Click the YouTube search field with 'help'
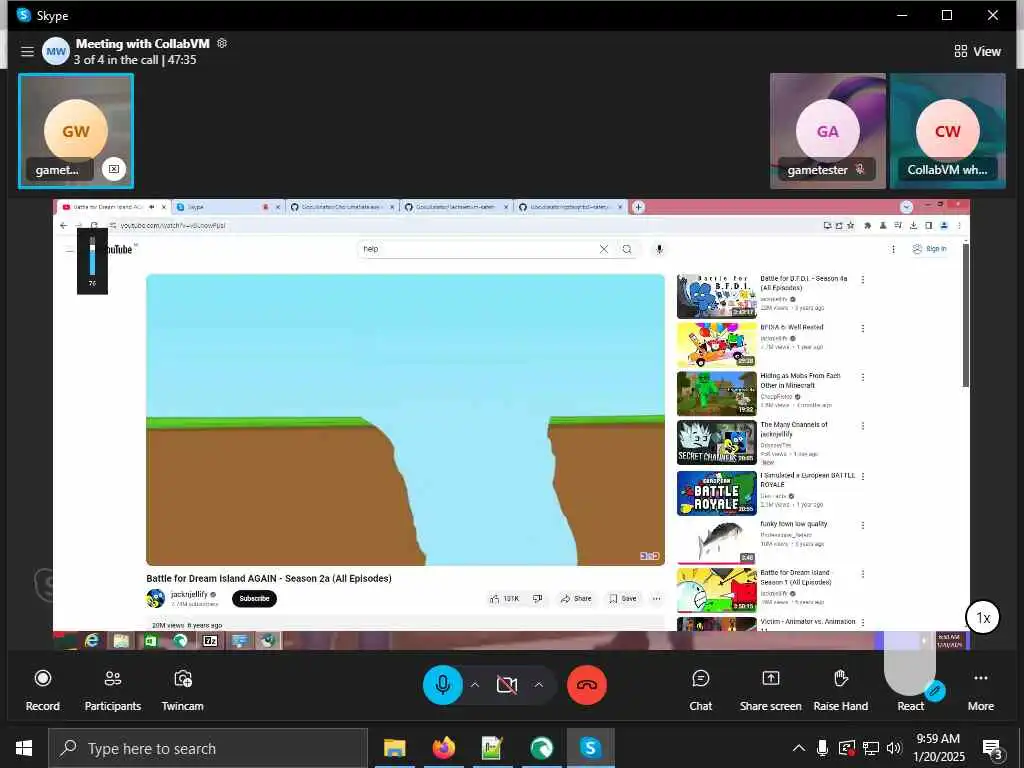The width and height of the screenshot is (1024, 768). pyautogui.click(x=477, y=249)
